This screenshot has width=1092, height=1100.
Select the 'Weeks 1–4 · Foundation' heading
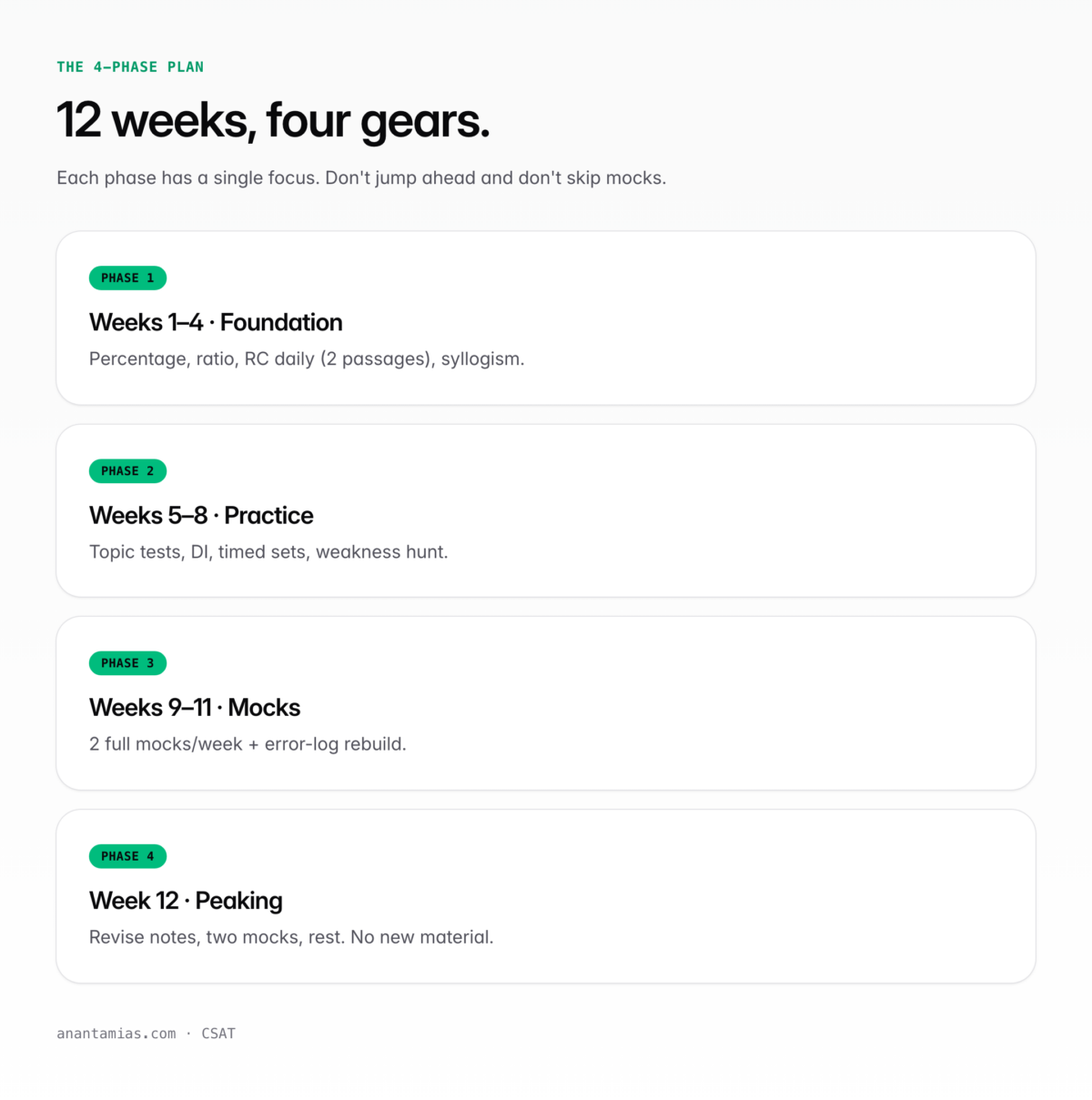(x=216, y=323)
